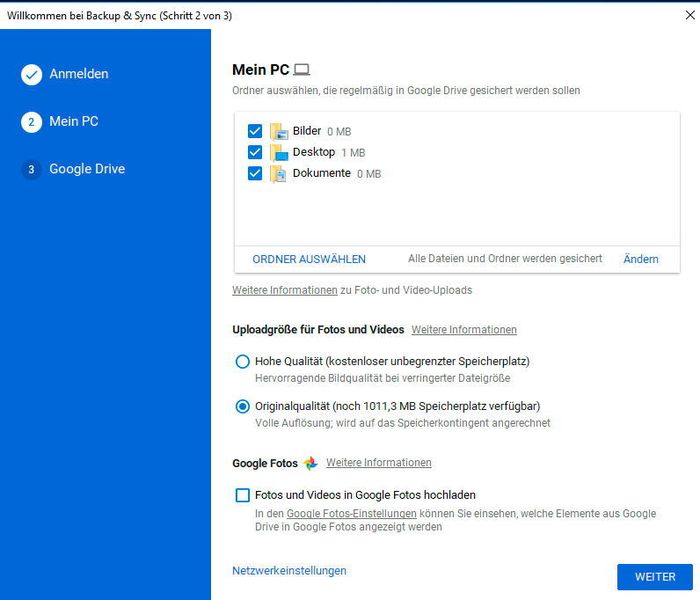Click ORDNER AUSWÄHLEN button
This screenshot has height=600, width=700.
pyautogui.click(x=309, y=259)
